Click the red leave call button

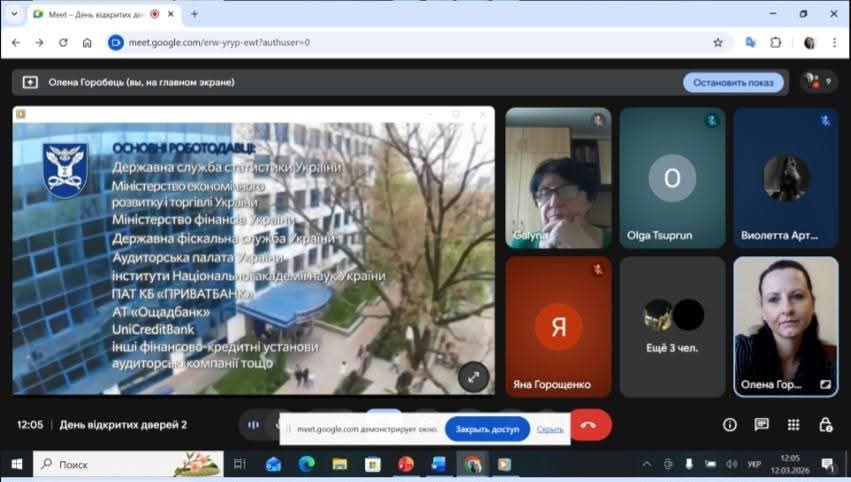click(x=589, y=425)
